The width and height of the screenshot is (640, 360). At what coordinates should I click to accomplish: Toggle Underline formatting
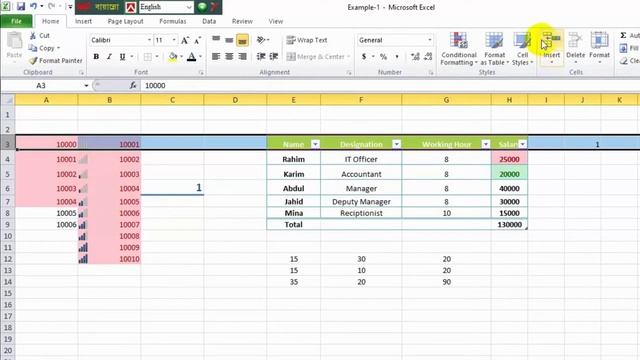coord(122,57)
